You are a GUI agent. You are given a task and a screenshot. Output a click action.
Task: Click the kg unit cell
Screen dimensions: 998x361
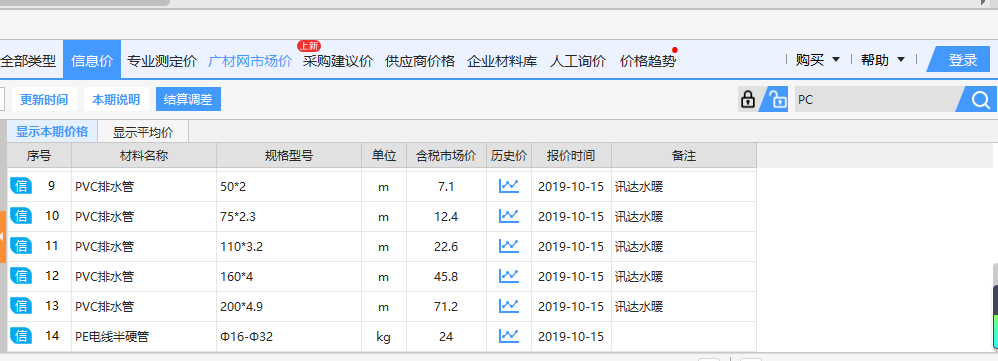383,337
